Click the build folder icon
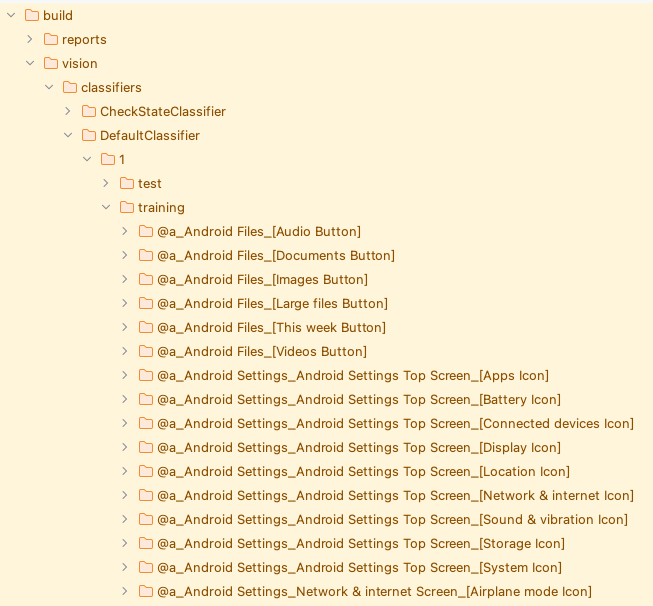 (x=32, y=16)
